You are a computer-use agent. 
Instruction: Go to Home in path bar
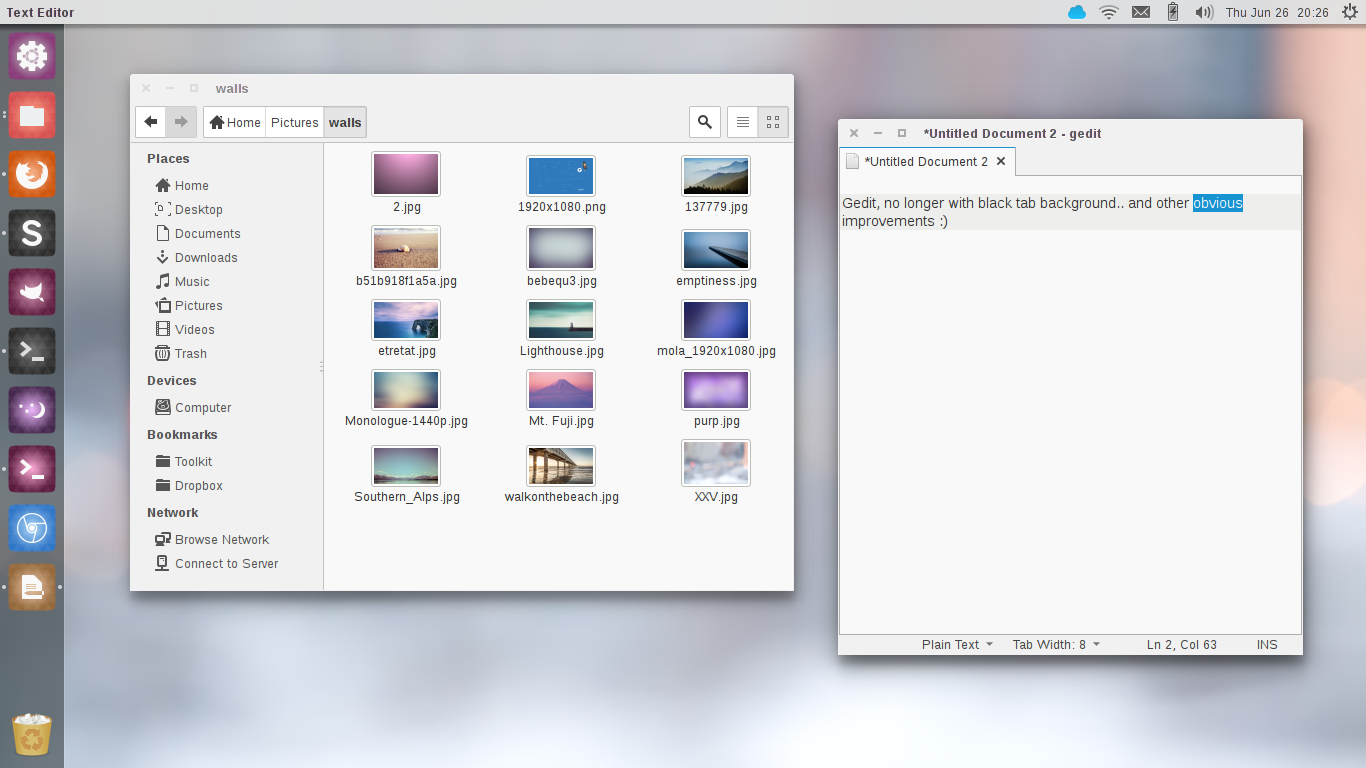pyautogui.click(x=235, y=122)
